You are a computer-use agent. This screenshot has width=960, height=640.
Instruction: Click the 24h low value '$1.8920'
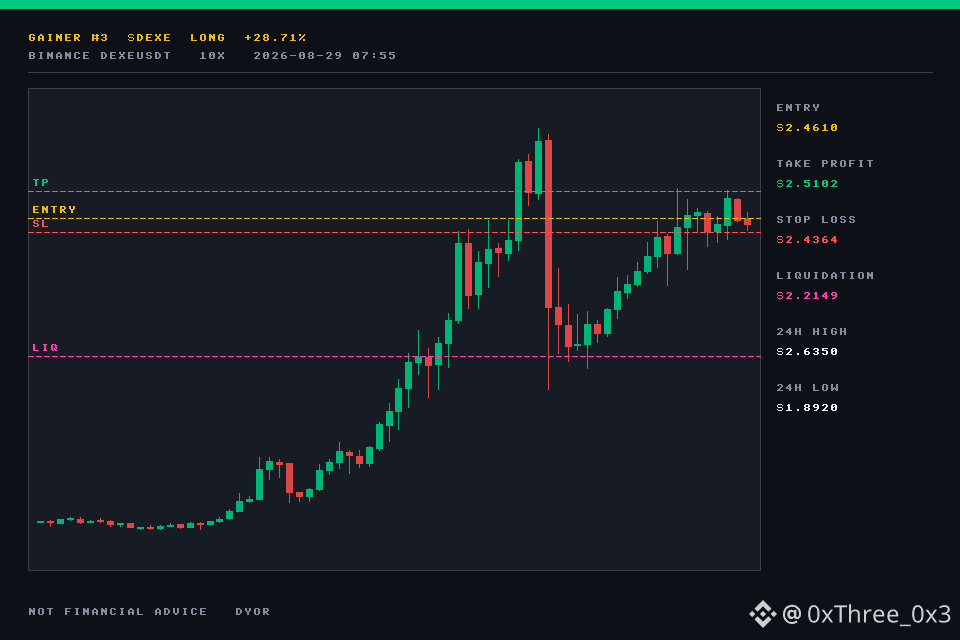(807, 408)
